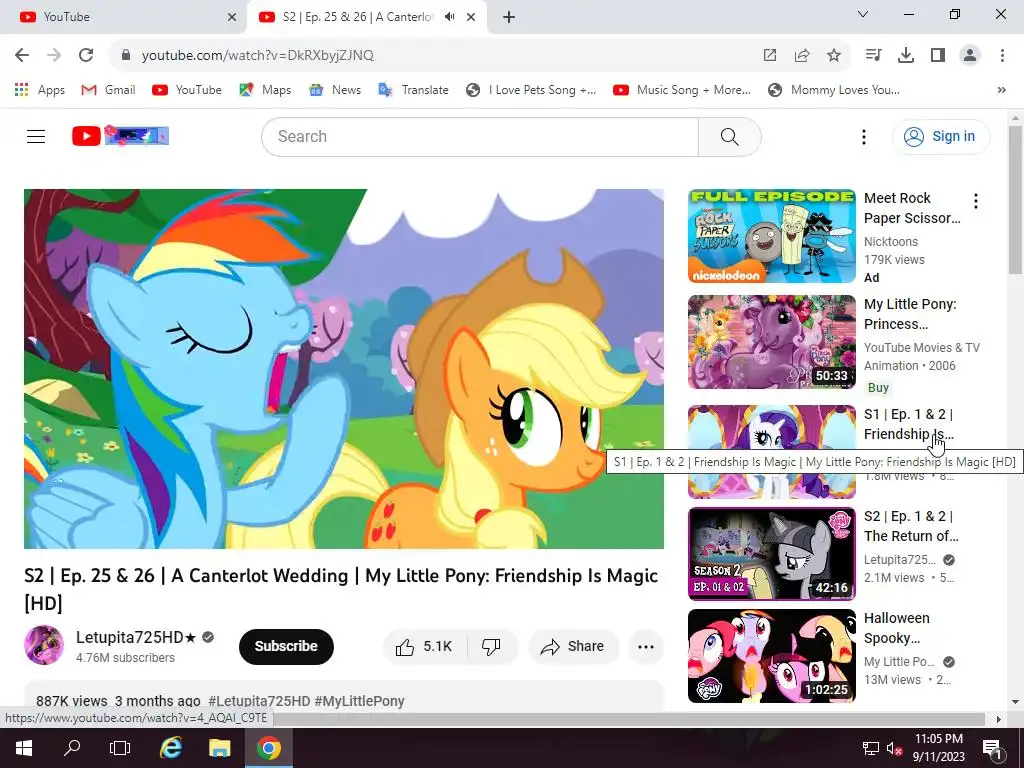Click the address bar URL
Viewport: 1024px width, 768px height.
[x=257, y=56]
